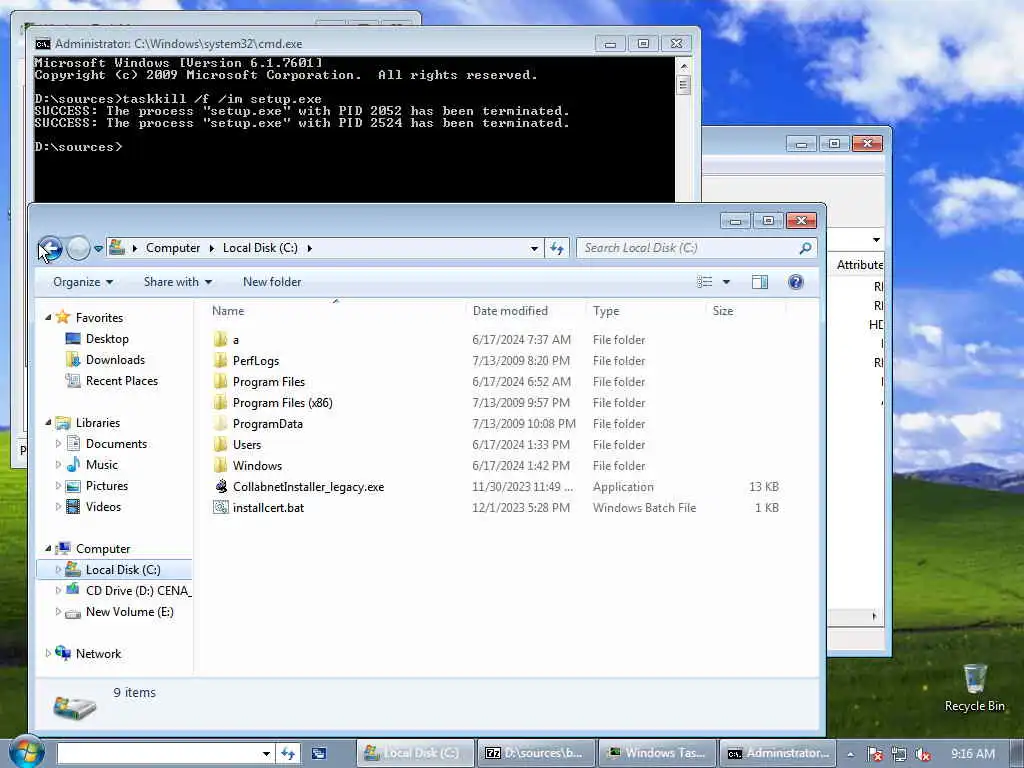Select the Program Files folder
Screen dimensions: 1024x768
coord(268,381)
